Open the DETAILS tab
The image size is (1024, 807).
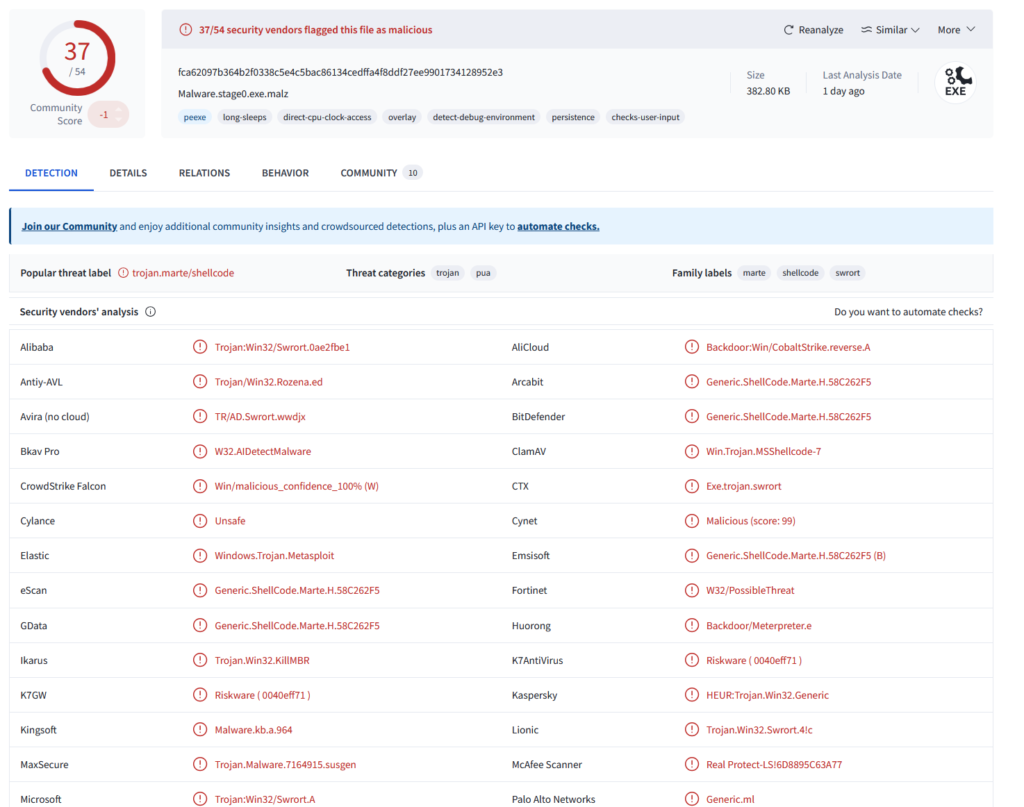tap(128, 173)
